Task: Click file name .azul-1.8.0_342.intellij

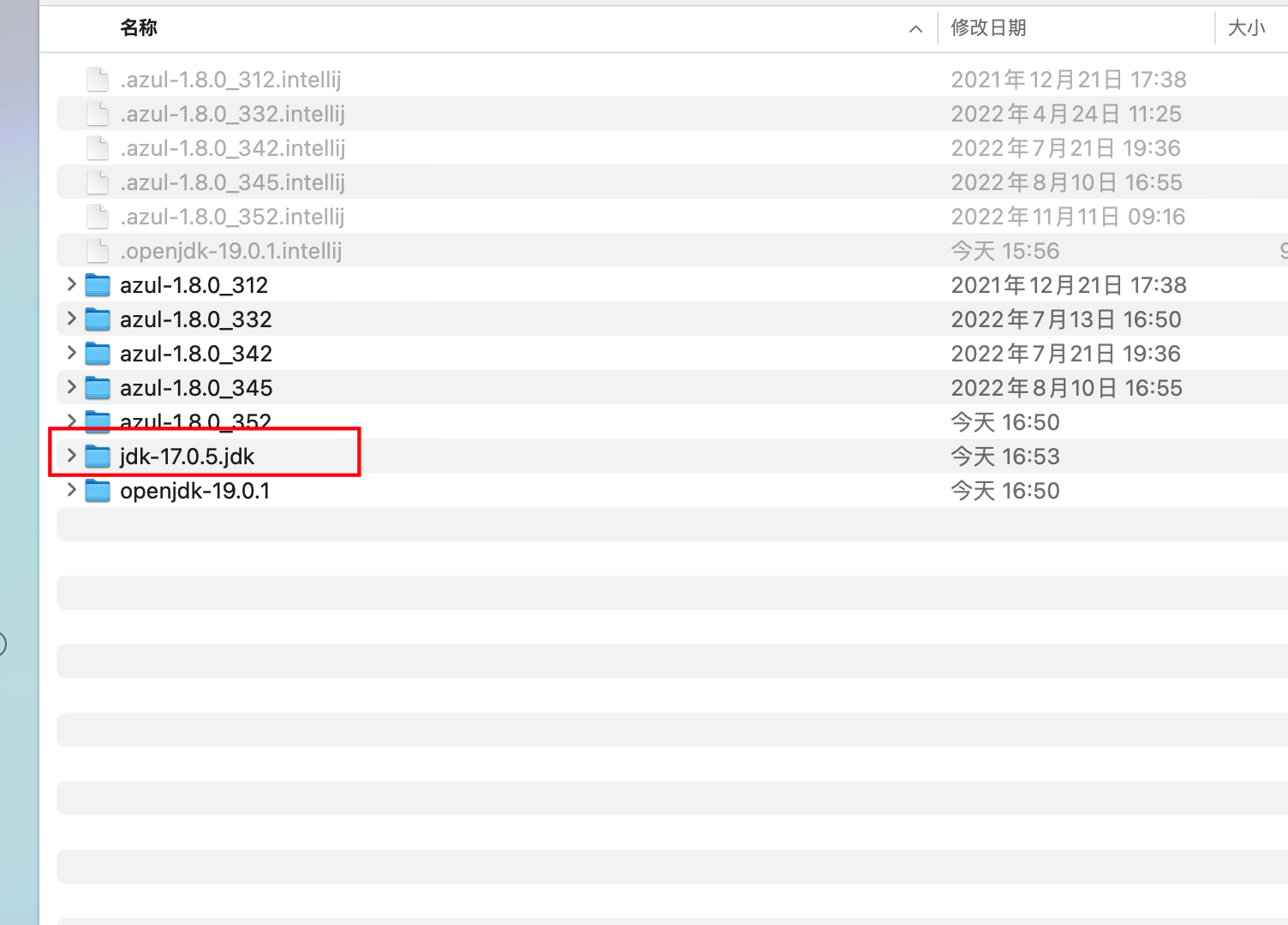Action: pyautogui.click(x=232, y=148)
